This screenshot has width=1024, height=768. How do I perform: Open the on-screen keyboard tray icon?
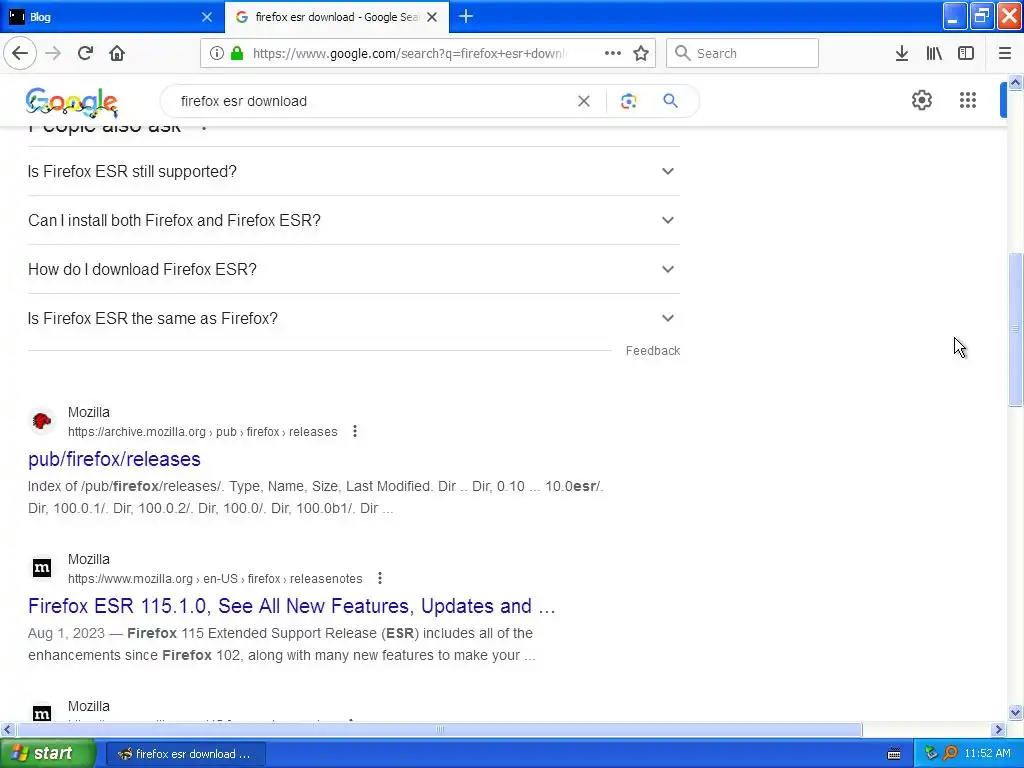pyautogui.click(x=894, y=754)
